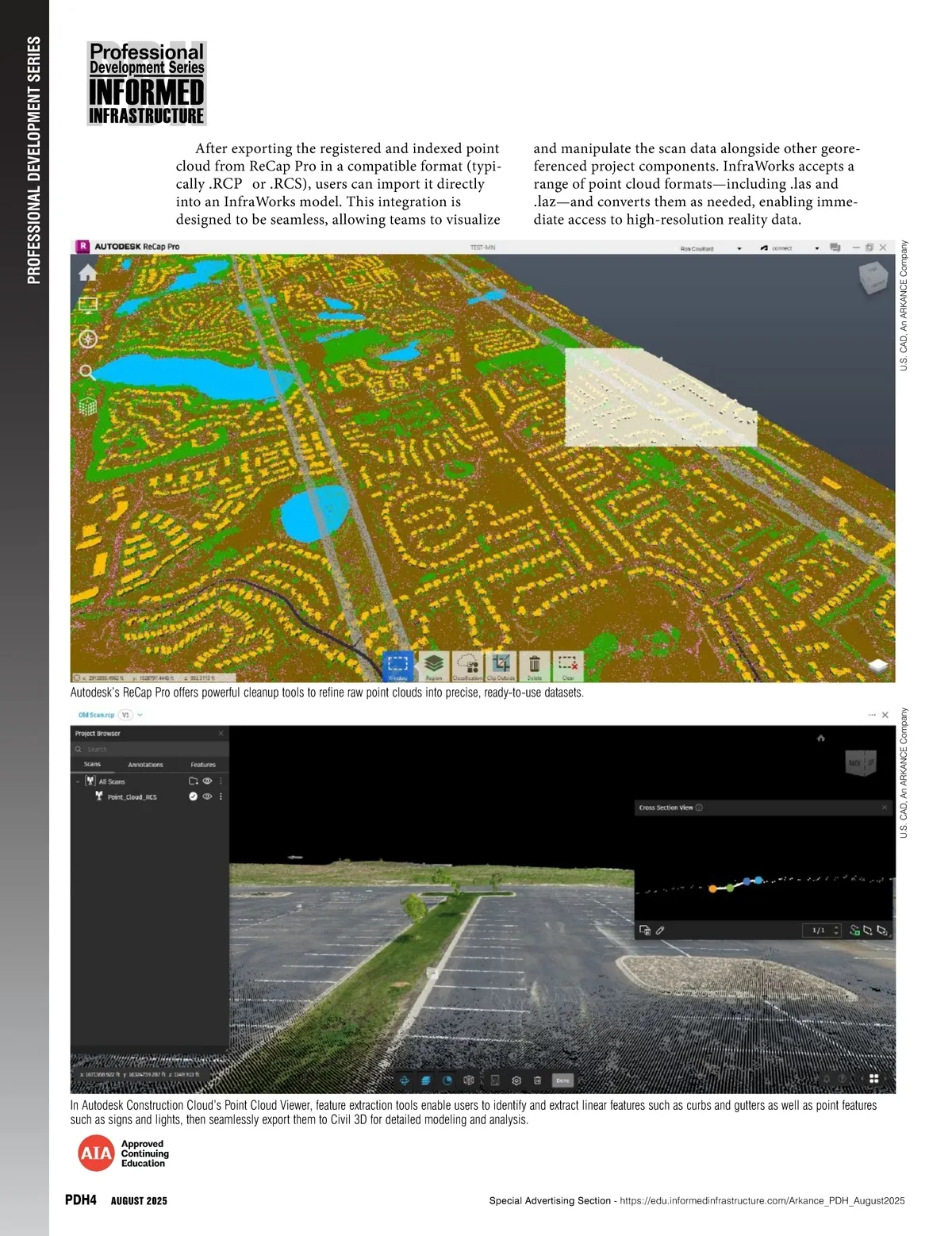
Task: Click the Delete trash icon in ReCap
Action: click(x=535, y=665)
